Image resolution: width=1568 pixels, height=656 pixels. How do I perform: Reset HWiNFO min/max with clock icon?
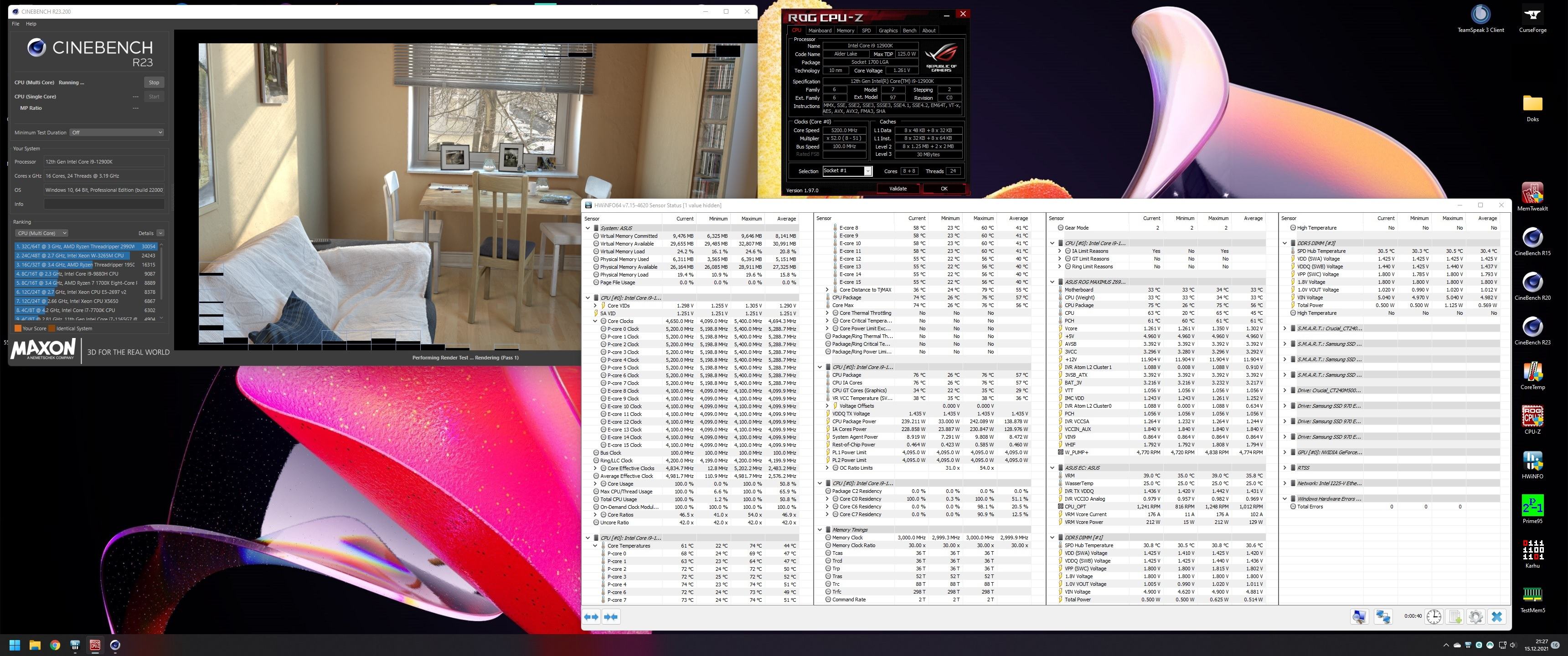coord(1434,616)
